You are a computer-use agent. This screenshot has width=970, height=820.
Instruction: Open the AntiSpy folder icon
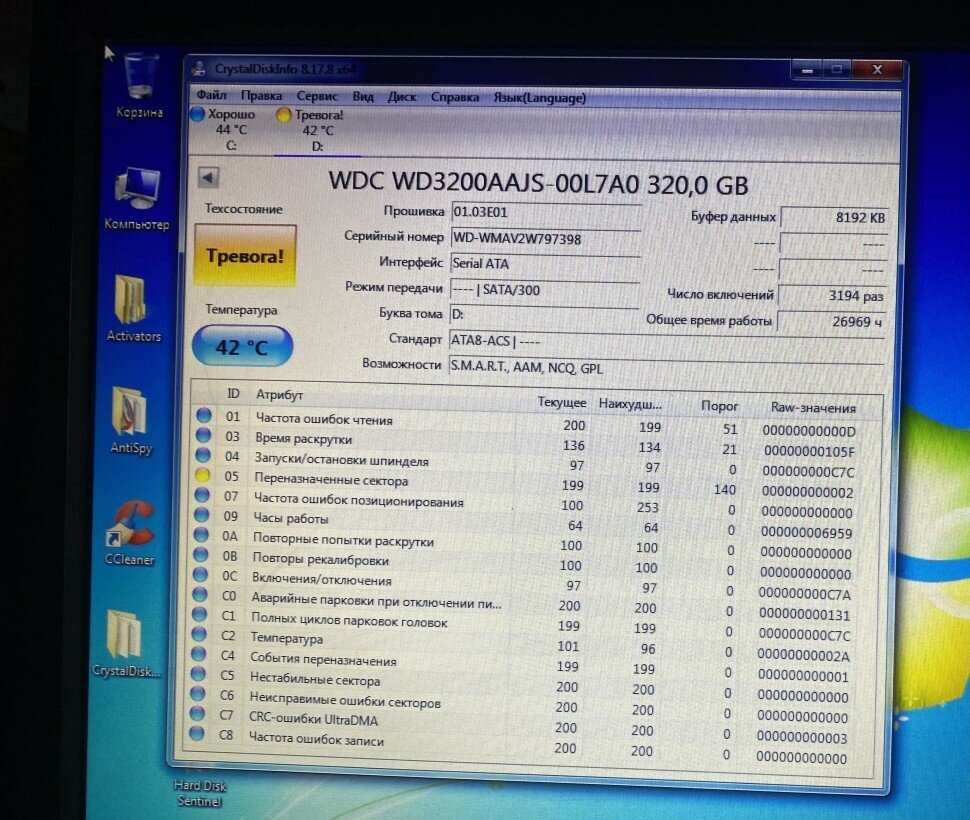[x=131, y=421]
